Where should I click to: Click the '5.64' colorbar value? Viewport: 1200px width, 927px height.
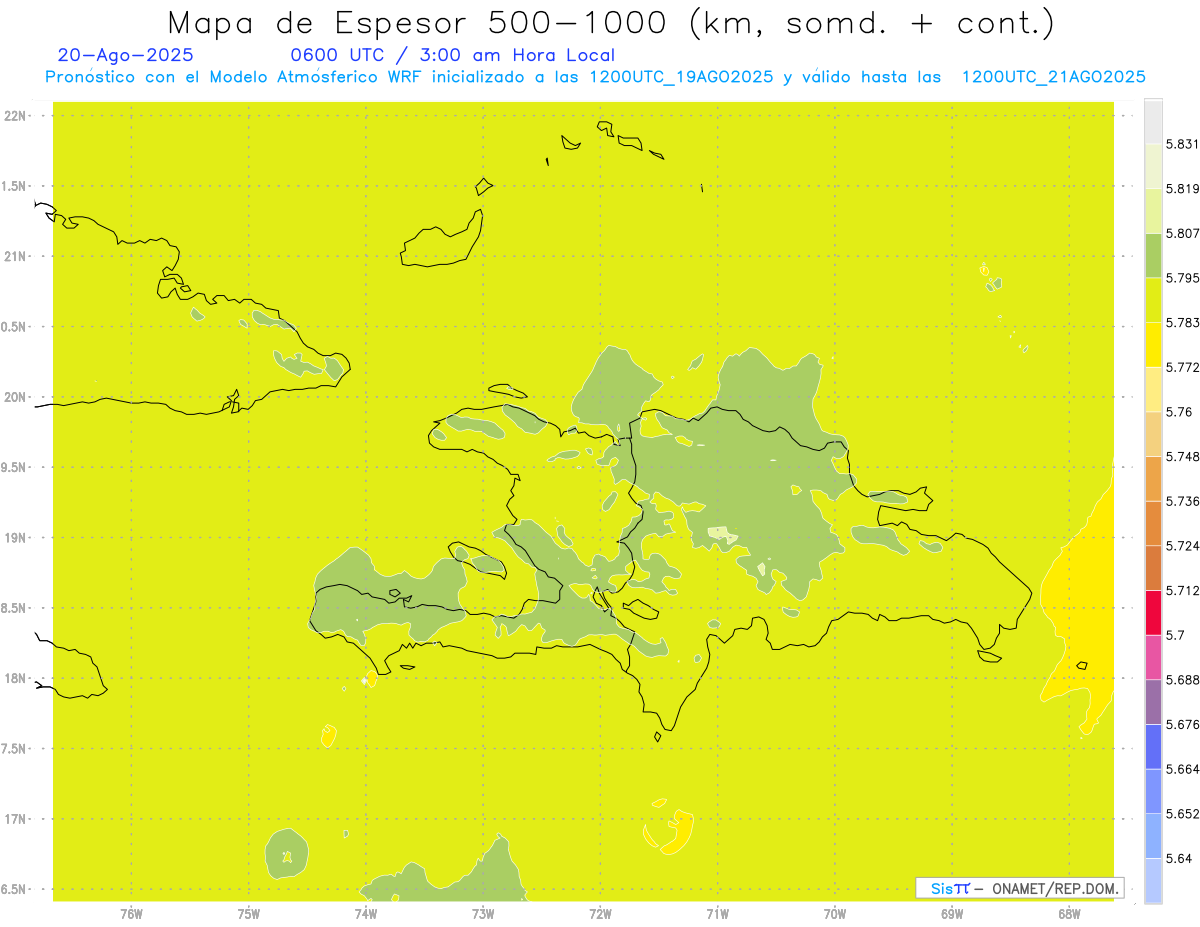pyautogui.click(x=1178, y=858)
